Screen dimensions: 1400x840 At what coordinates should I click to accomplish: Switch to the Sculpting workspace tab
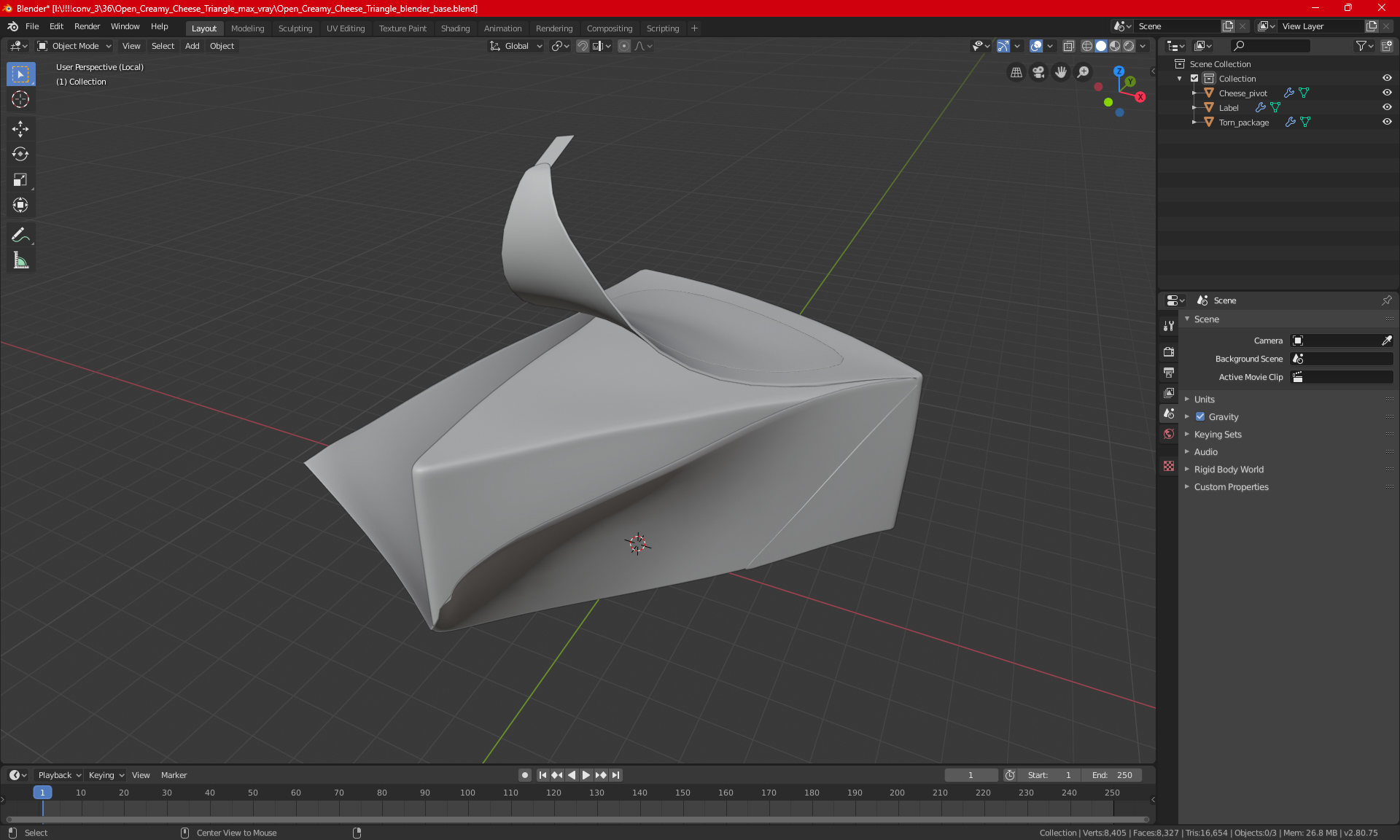pyautogui.click(x=295, y=28)
